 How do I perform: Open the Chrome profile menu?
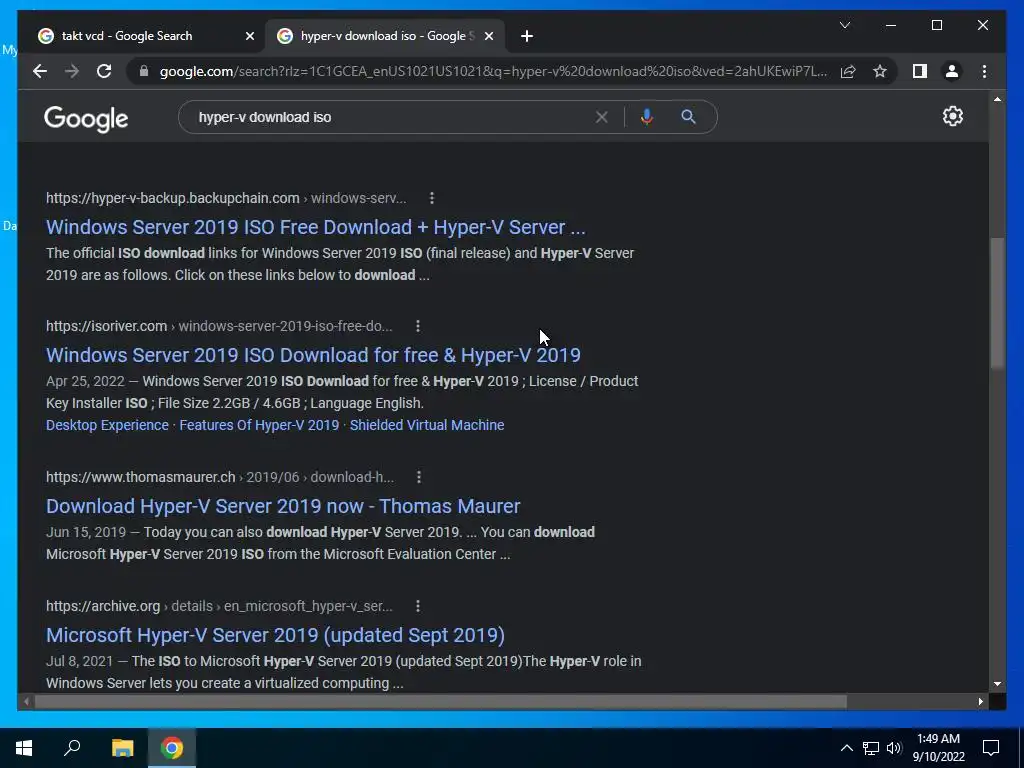(952, 71)
